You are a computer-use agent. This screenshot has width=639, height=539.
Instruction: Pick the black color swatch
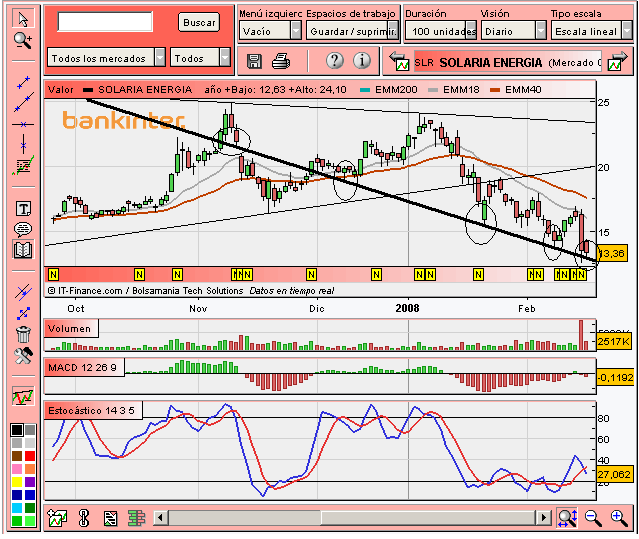pyautogui.click(x=17, y=430)
